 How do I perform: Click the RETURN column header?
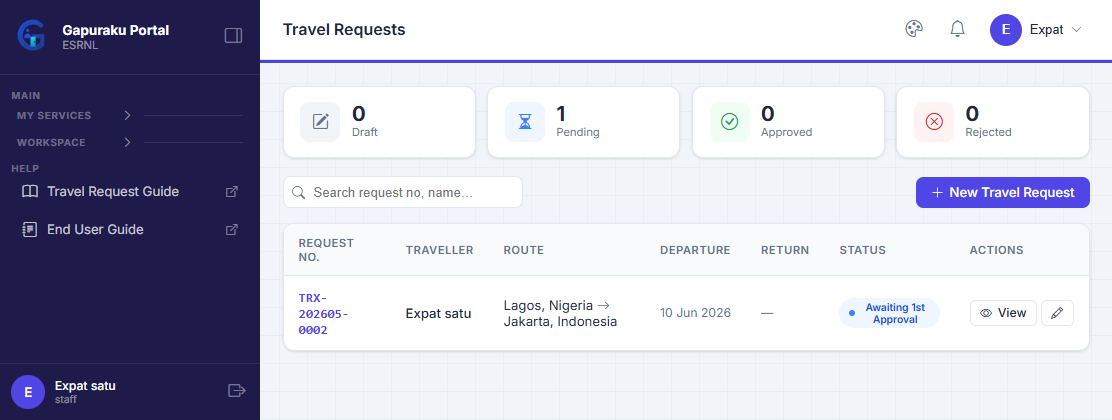785,250
